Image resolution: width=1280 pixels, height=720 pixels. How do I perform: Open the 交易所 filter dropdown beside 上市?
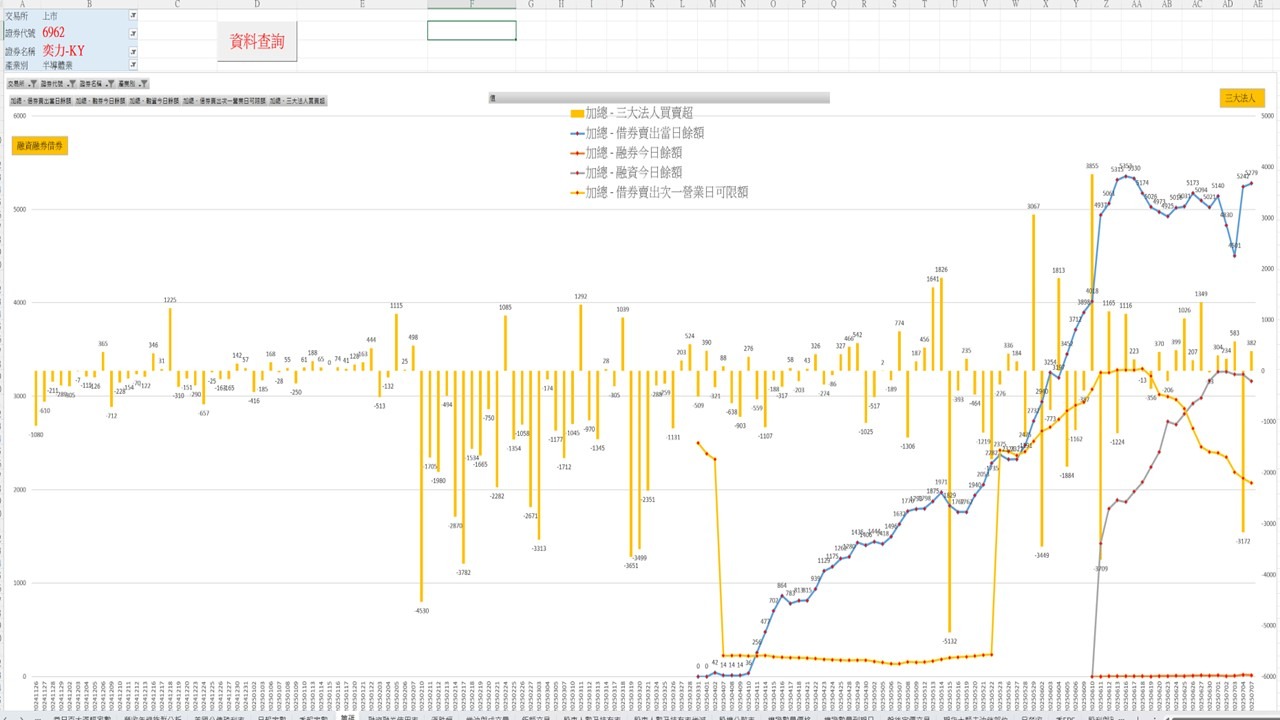tap(133, 17)
